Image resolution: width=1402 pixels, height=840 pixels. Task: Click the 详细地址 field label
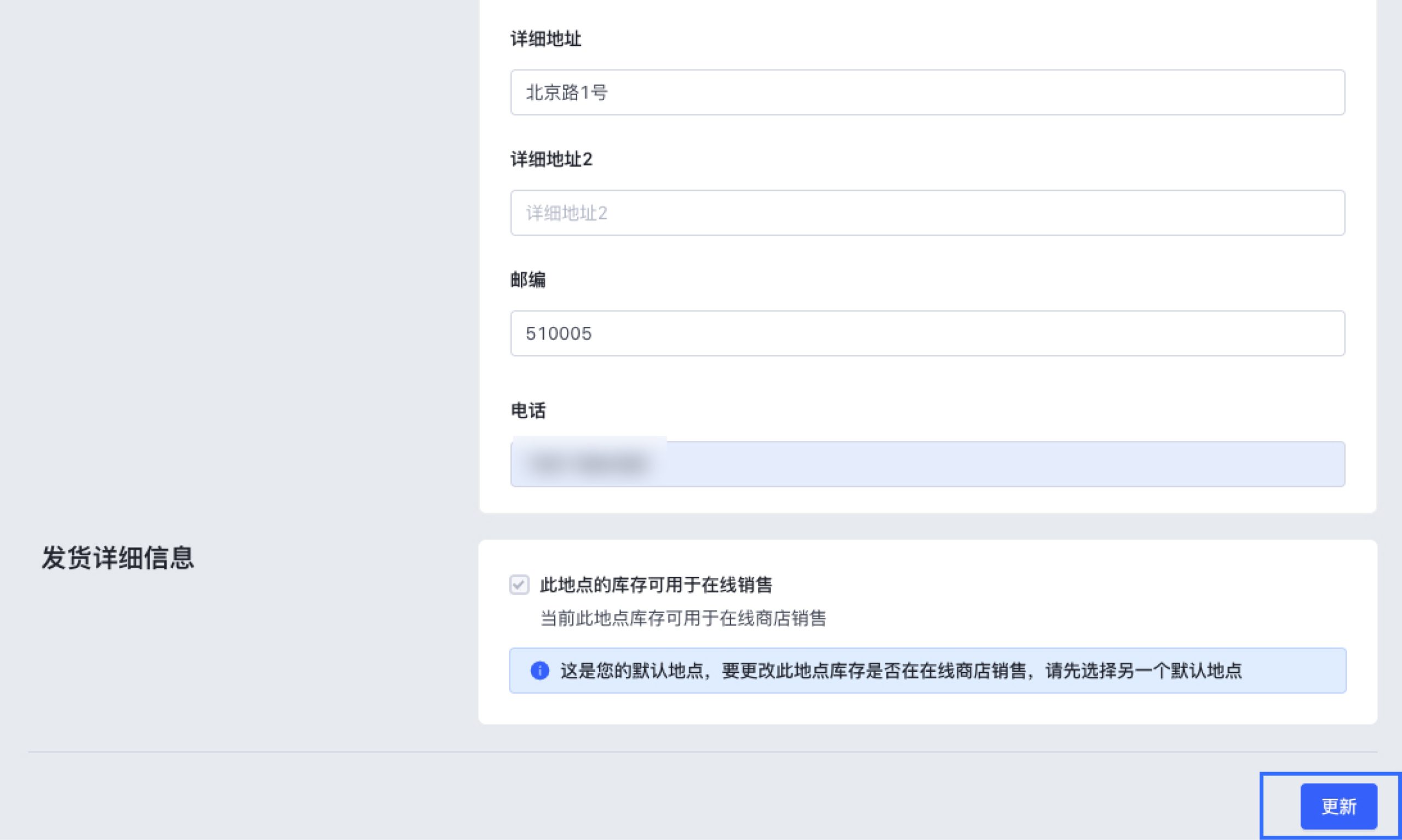pos(545,39)
